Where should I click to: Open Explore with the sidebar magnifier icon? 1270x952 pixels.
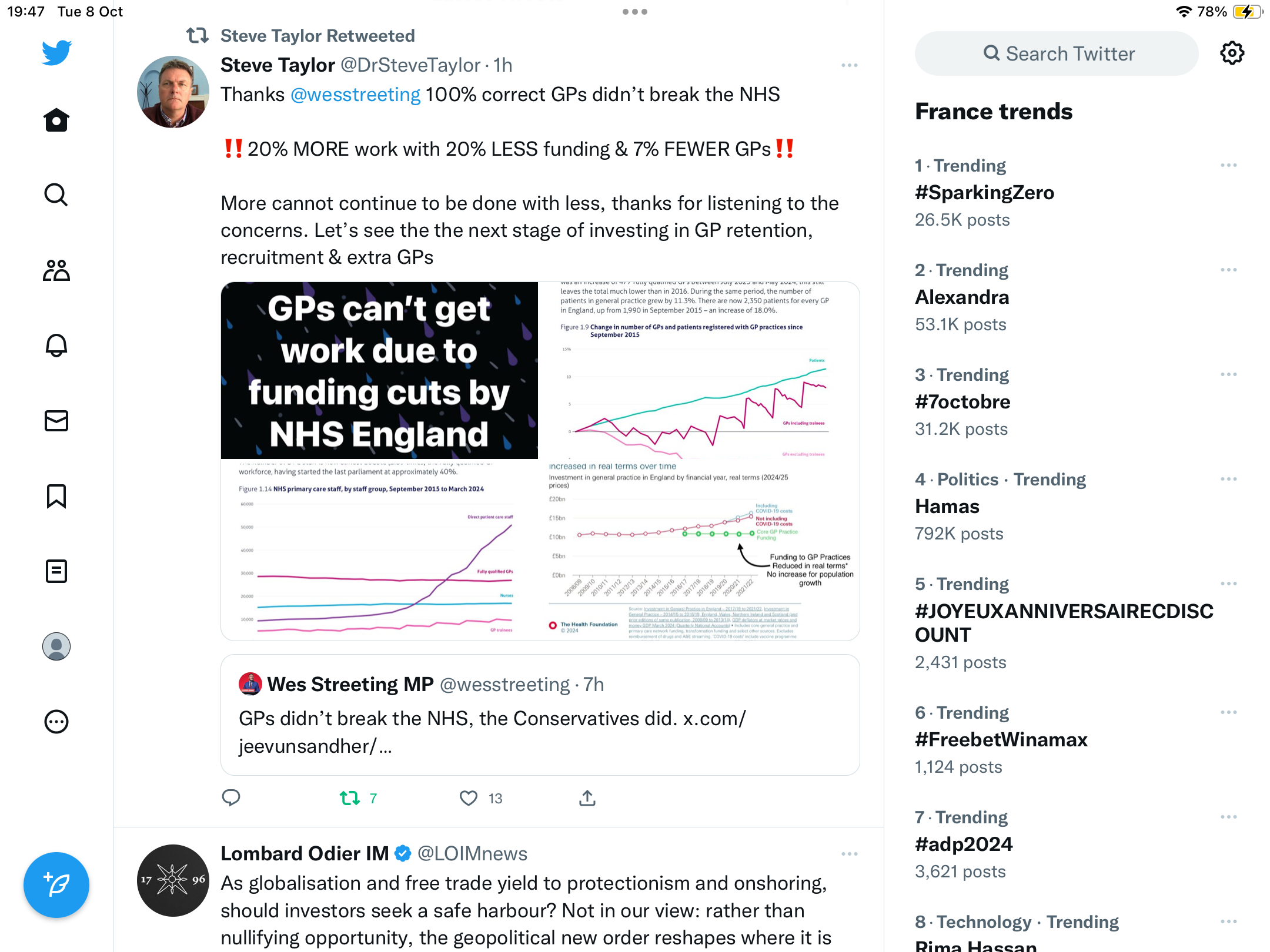[x=56, y=195]
